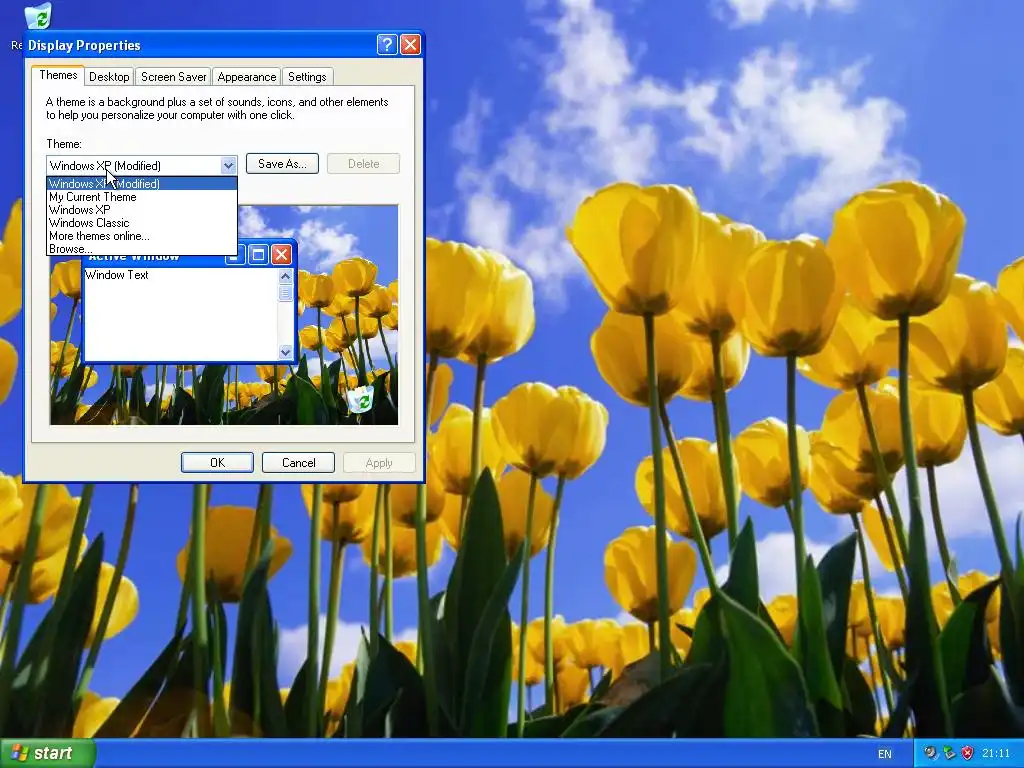Click the Delete theme button
This screenshot has width=1024, height=768.
pyautogui.click(x=363, y=164)
